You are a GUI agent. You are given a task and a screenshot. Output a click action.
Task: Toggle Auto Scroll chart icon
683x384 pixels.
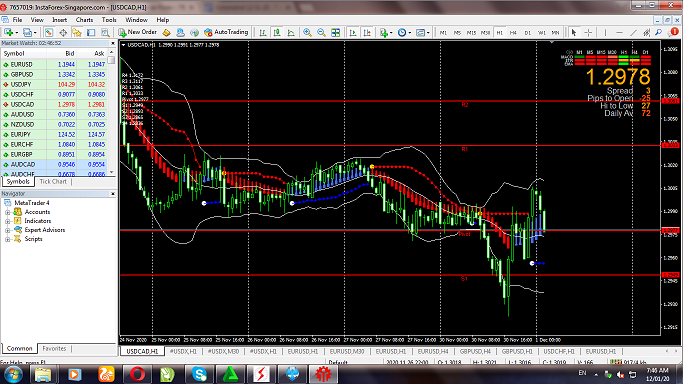(x=353, y=32)
